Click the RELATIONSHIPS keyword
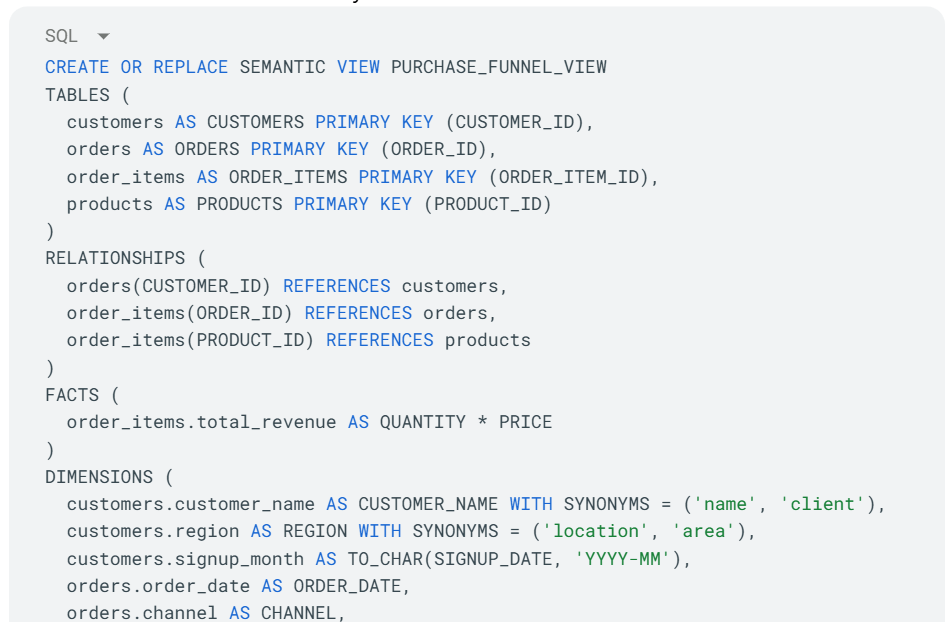The image size is (949, 622). coord(115,258)
